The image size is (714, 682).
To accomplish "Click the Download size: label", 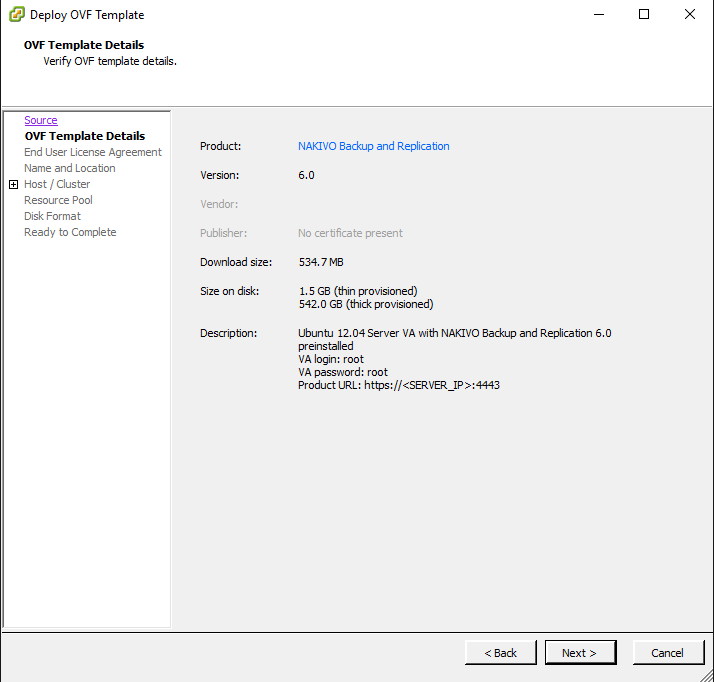I will 236,262.
